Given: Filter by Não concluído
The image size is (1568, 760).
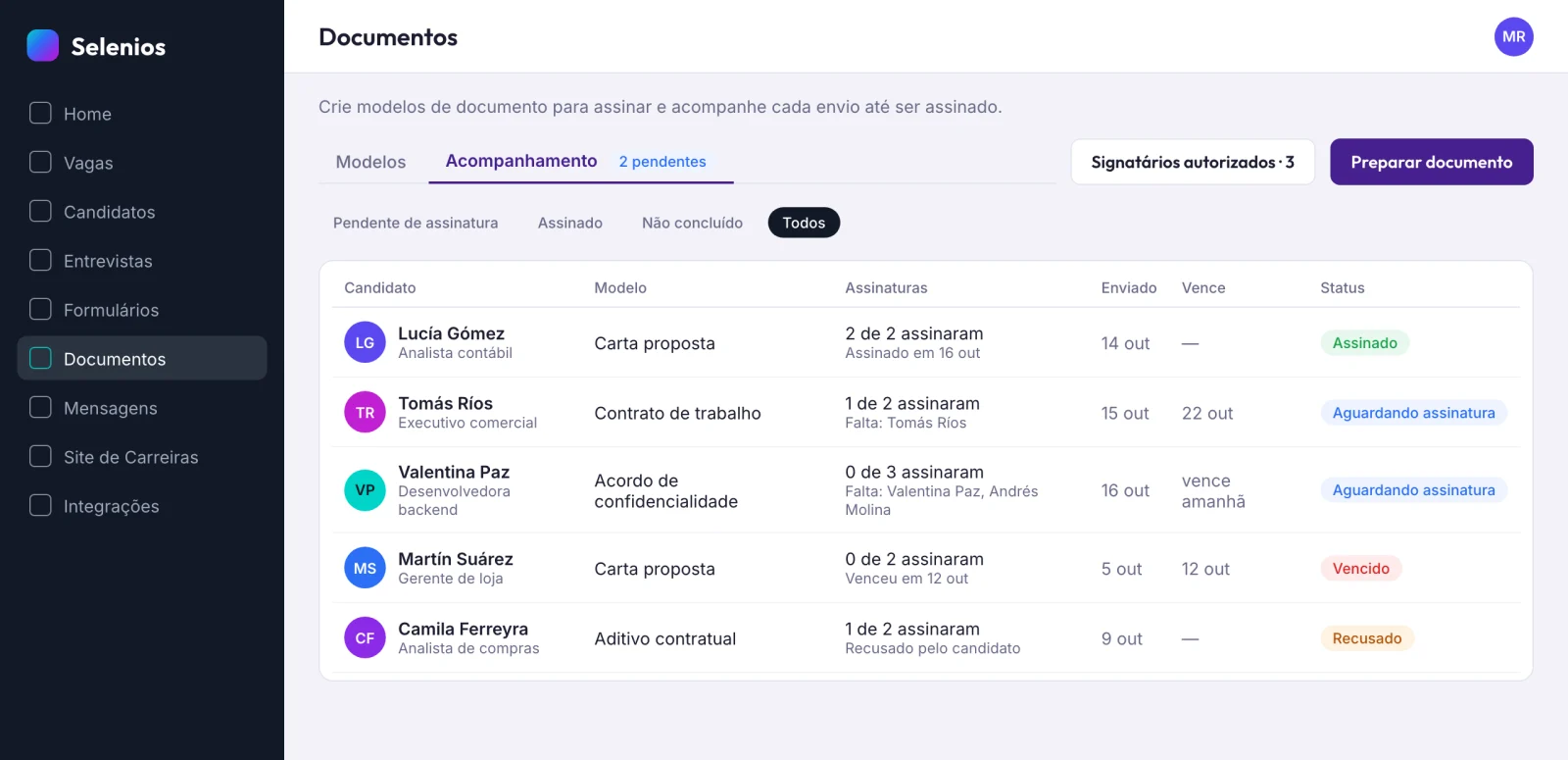Looking at the screenshot, I should [x=692, y=223].
